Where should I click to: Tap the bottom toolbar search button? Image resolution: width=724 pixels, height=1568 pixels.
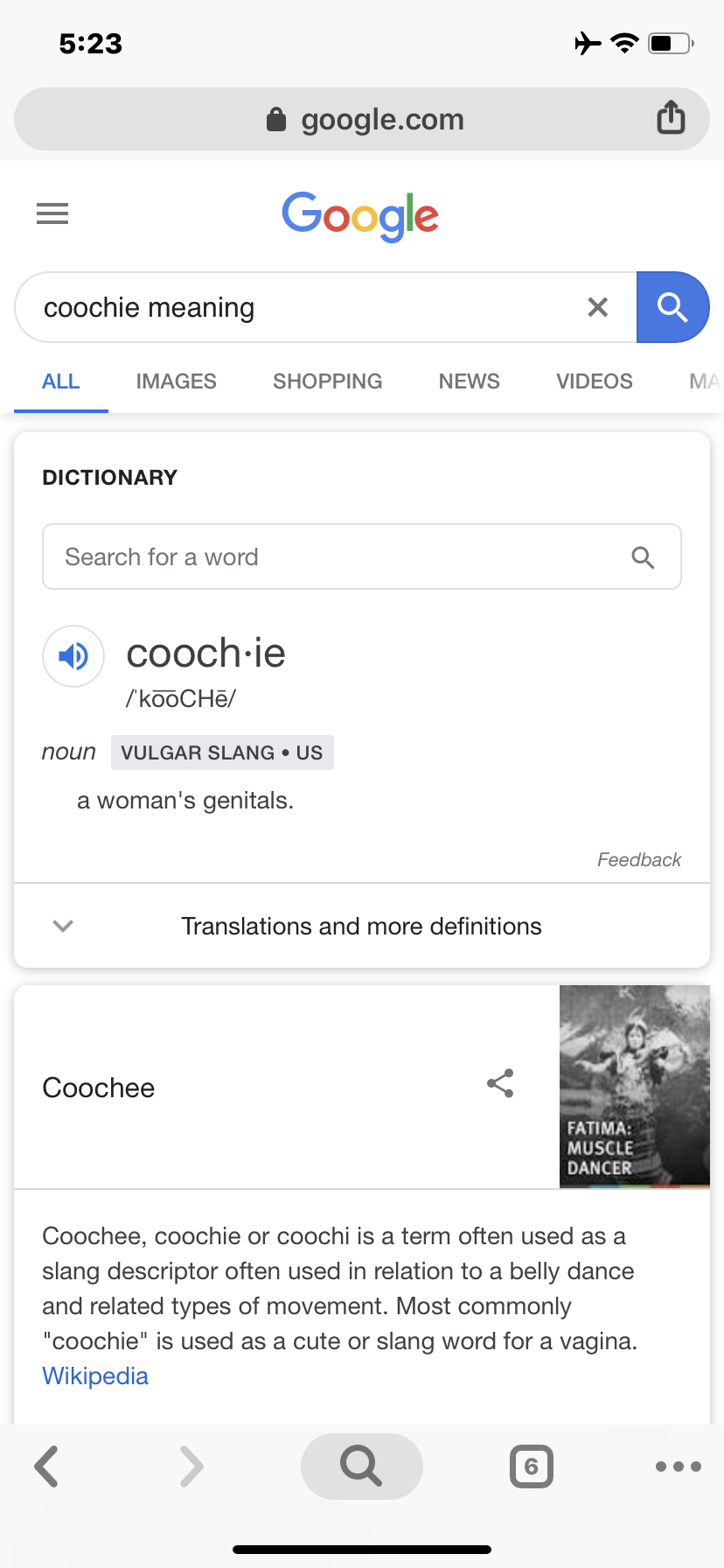click(361, 1466)
